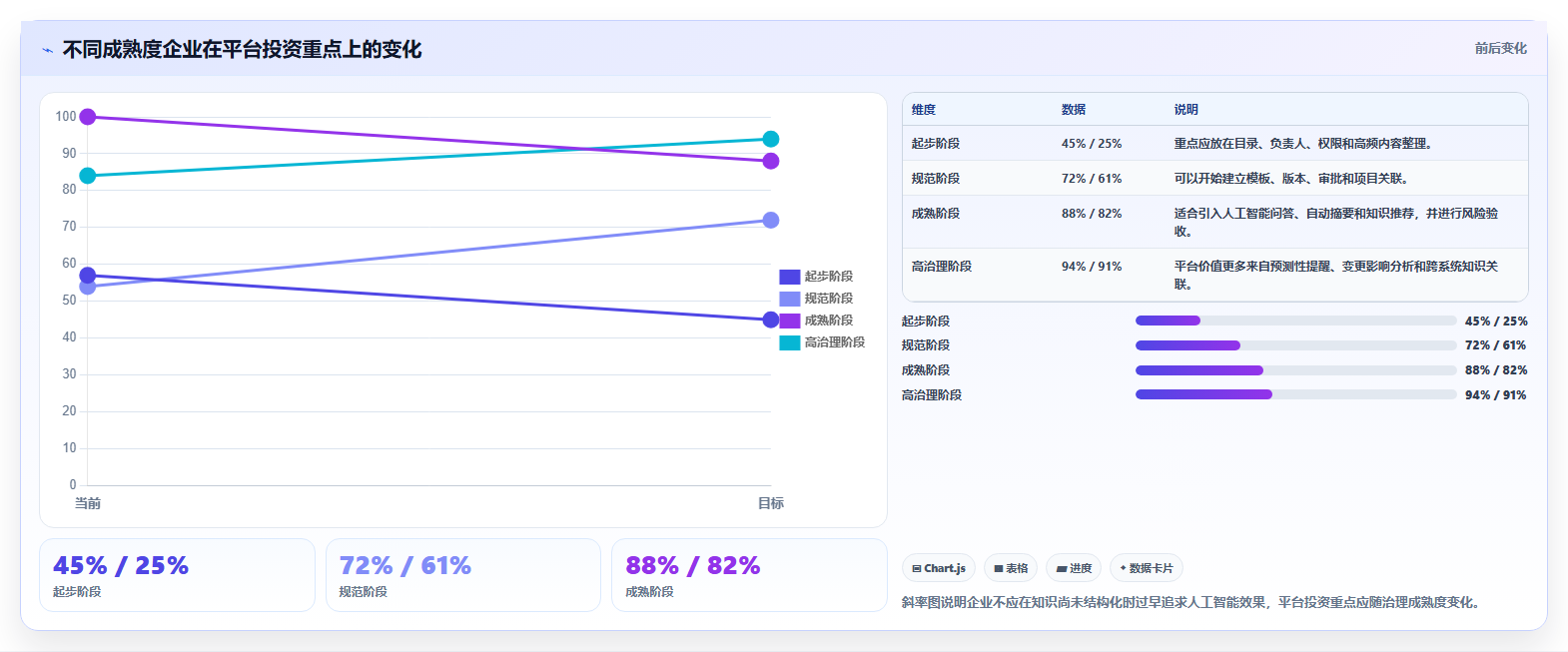
Task: Select the 成熟阶段 row in the table
Action: [x=1215, y=222]
